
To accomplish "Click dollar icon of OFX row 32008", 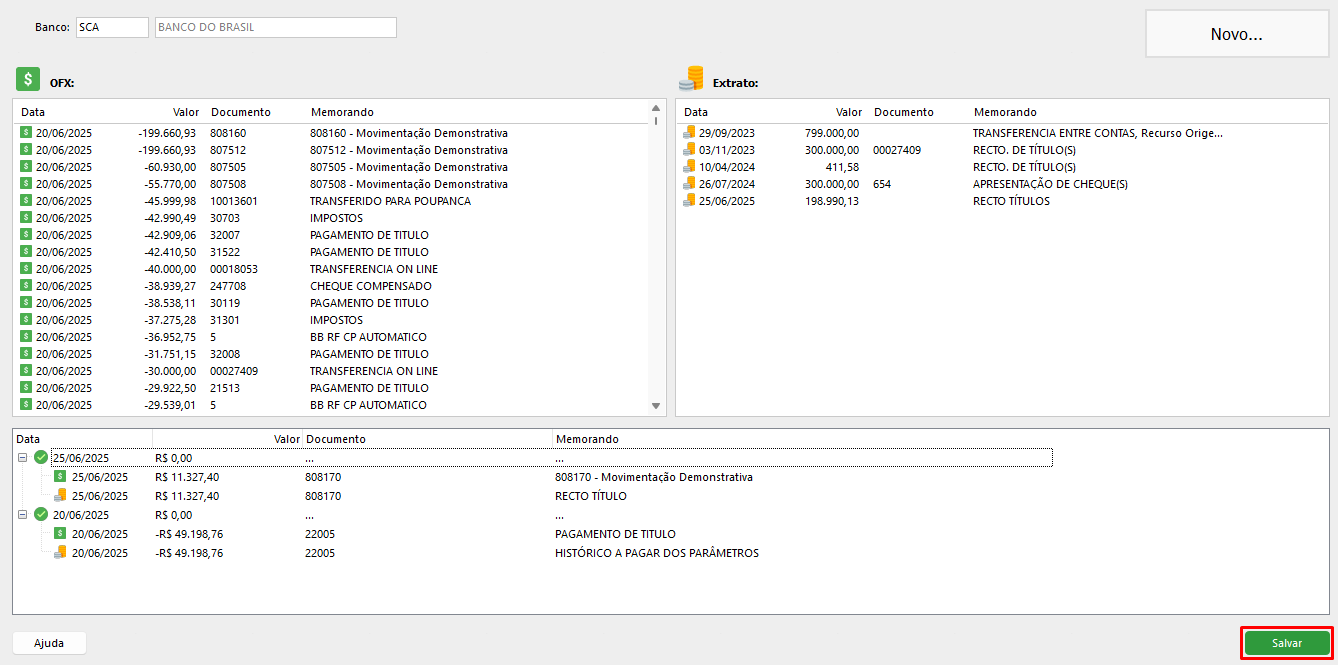I will coord(27,353).
